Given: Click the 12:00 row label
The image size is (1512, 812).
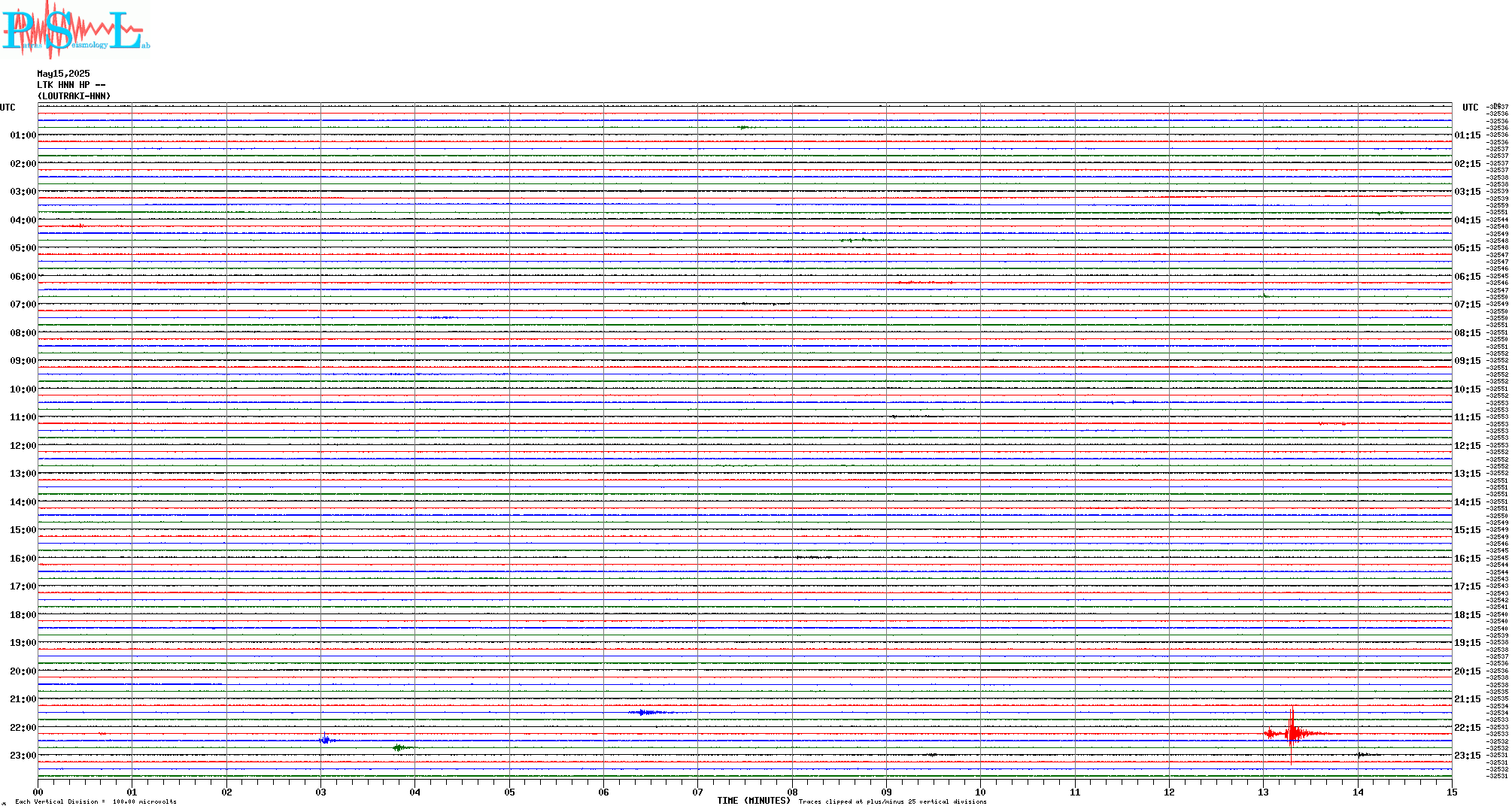Looking at the screenshot, I should tap(23, 446).
